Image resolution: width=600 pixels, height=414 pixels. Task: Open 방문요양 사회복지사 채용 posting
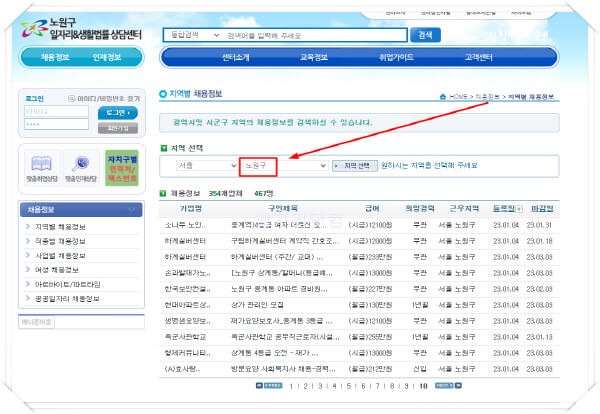pos(283,369)
